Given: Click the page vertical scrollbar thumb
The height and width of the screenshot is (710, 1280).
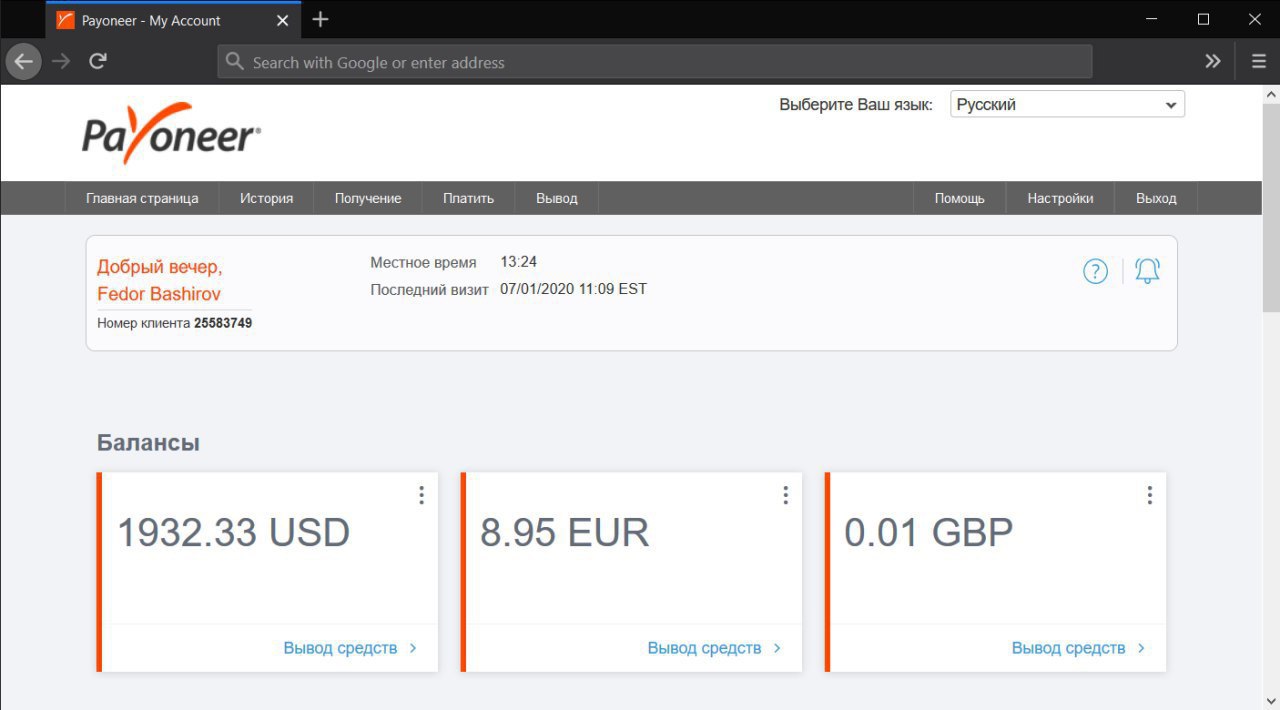Looking at the screenshot, I should [x=1270, y=208].
